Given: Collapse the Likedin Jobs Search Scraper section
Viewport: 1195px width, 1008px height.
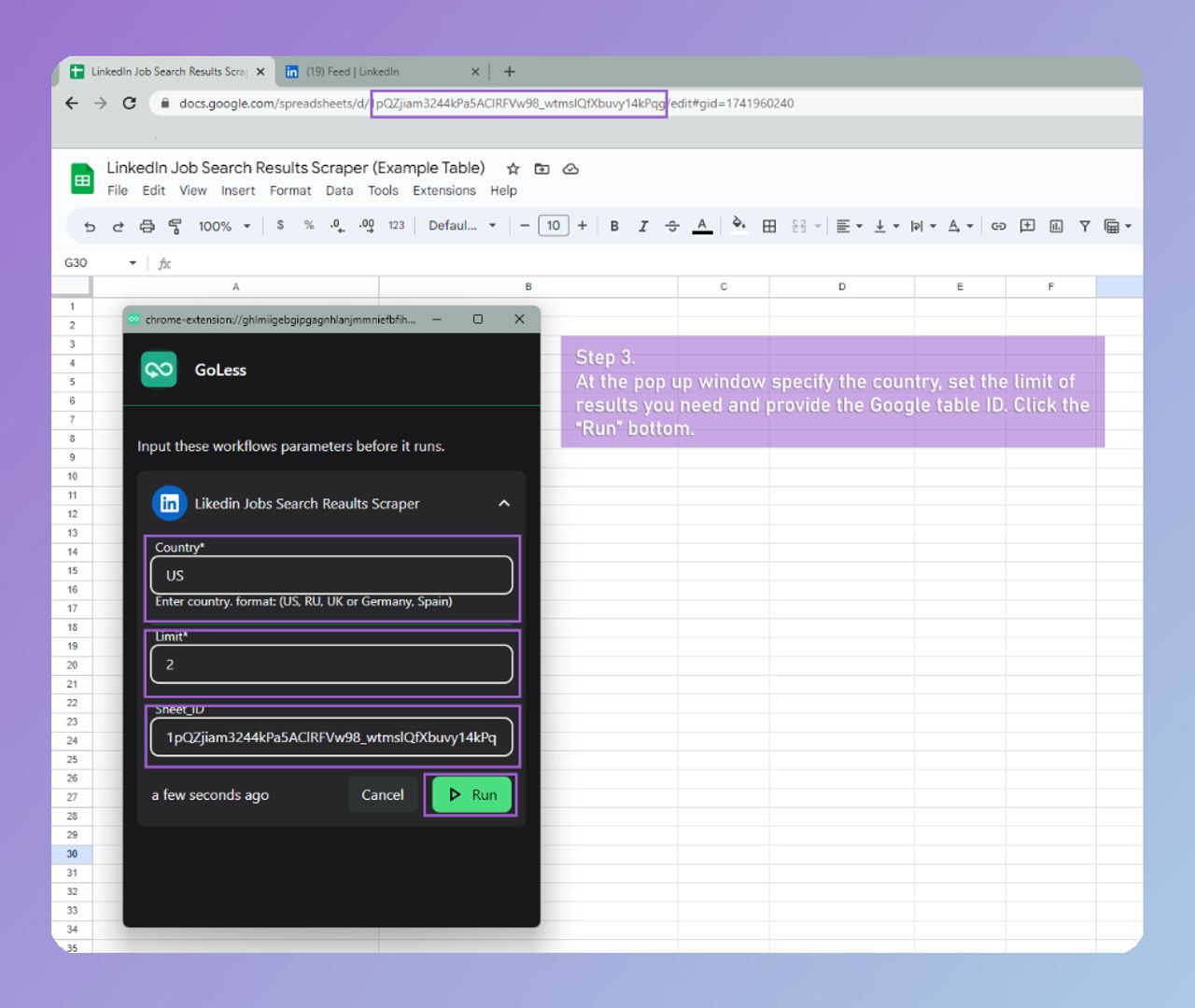Looking at the screenshot, I should click(x=504, y=503).
